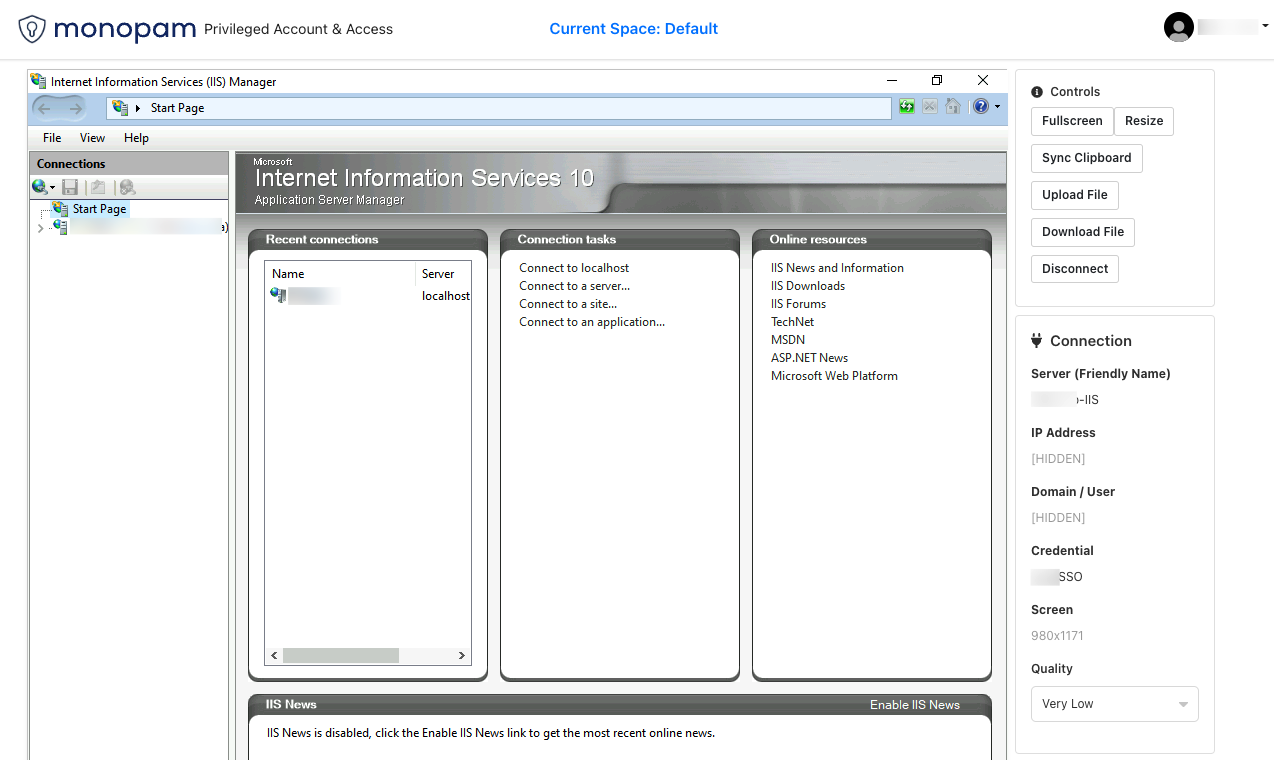Click the Save Connections disk icon
The image size is (1274, 760).
pyautogui.click(x=70, y=187)
